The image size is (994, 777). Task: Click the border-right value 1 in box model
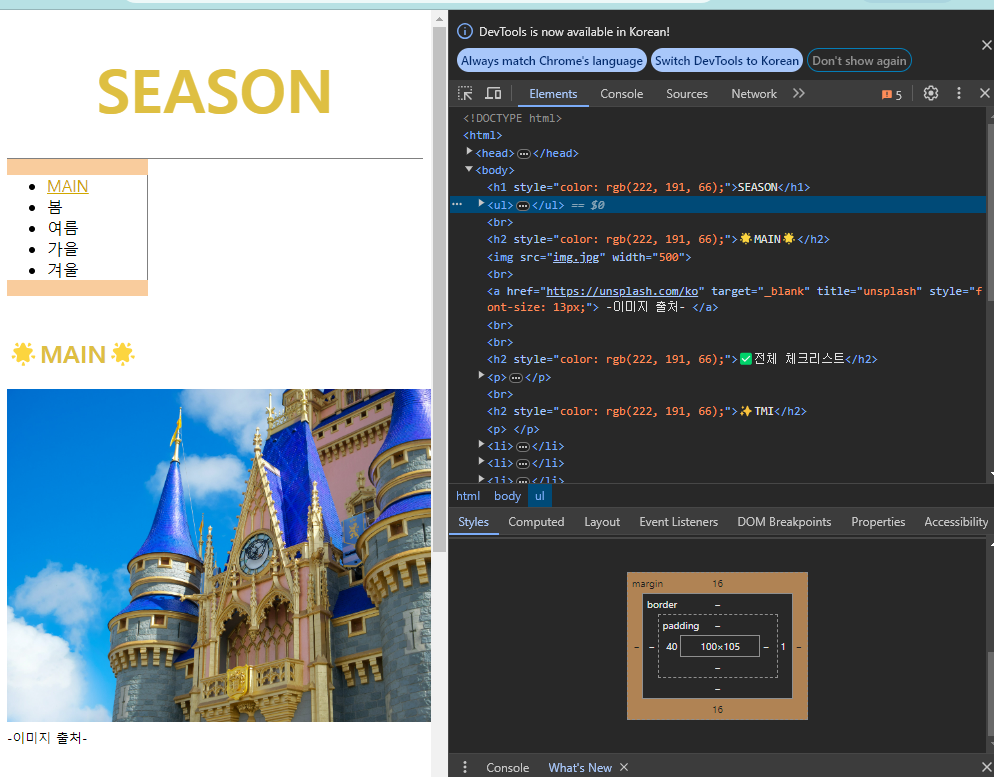point(783,646)
